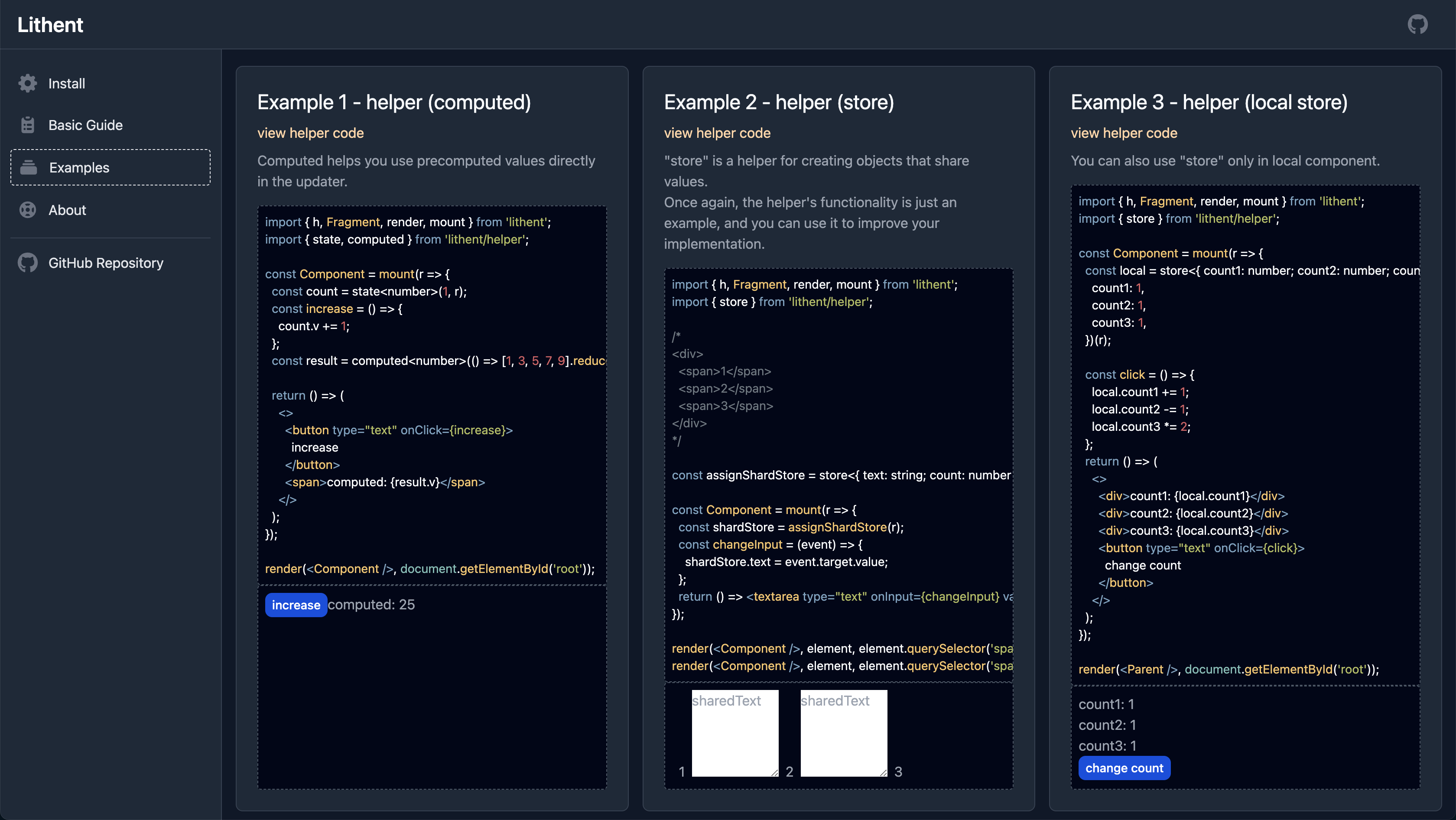Click the 'count2: 1' output line

point(1107,725)
